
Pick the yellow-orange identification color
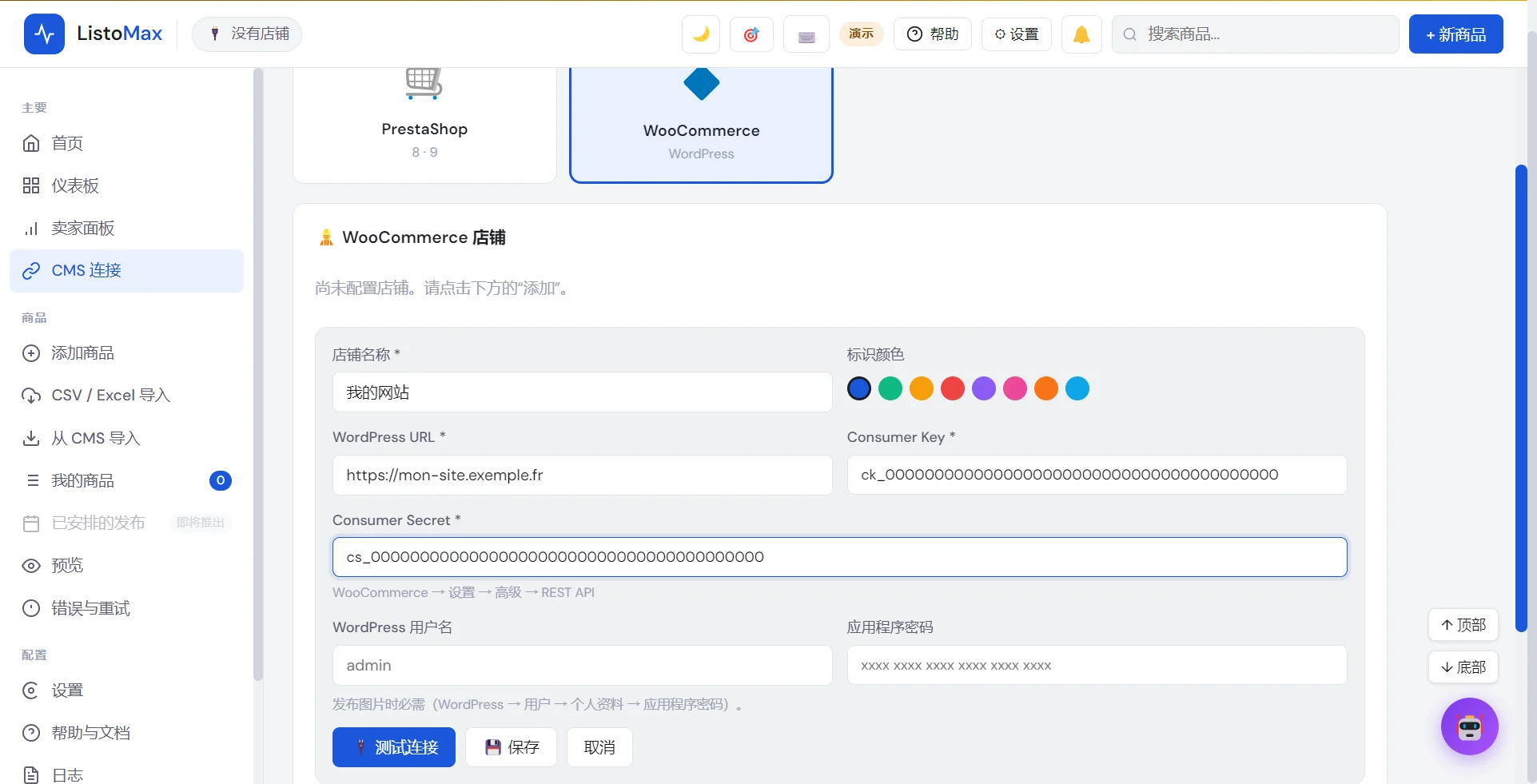(x=922, y=388)
